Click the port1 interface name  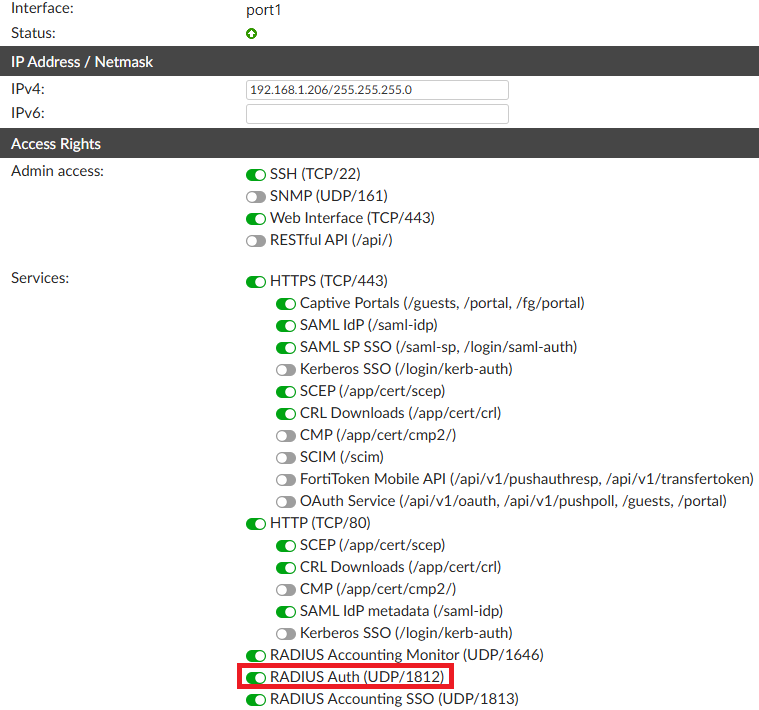click(263, 10)
